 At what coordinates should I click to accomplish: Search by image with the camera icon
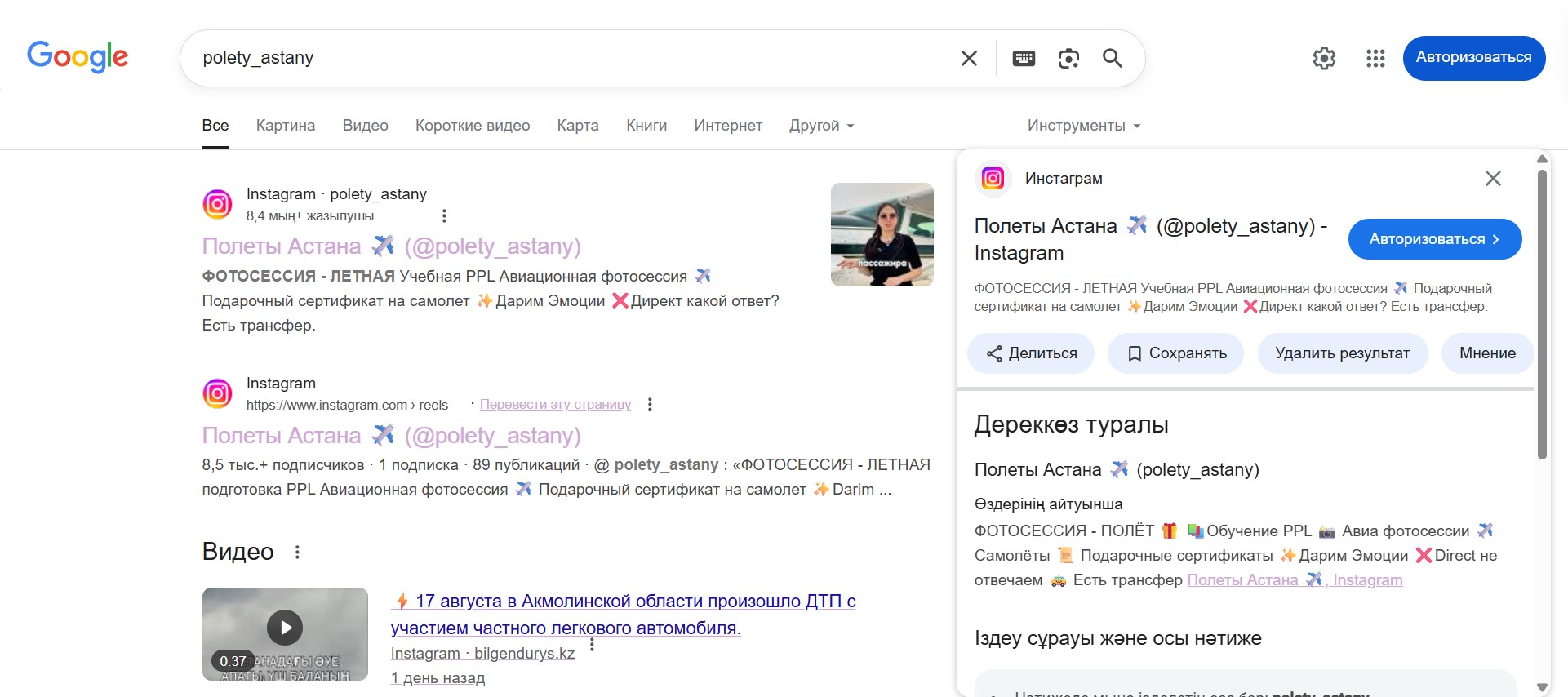tap(1068, 58)
